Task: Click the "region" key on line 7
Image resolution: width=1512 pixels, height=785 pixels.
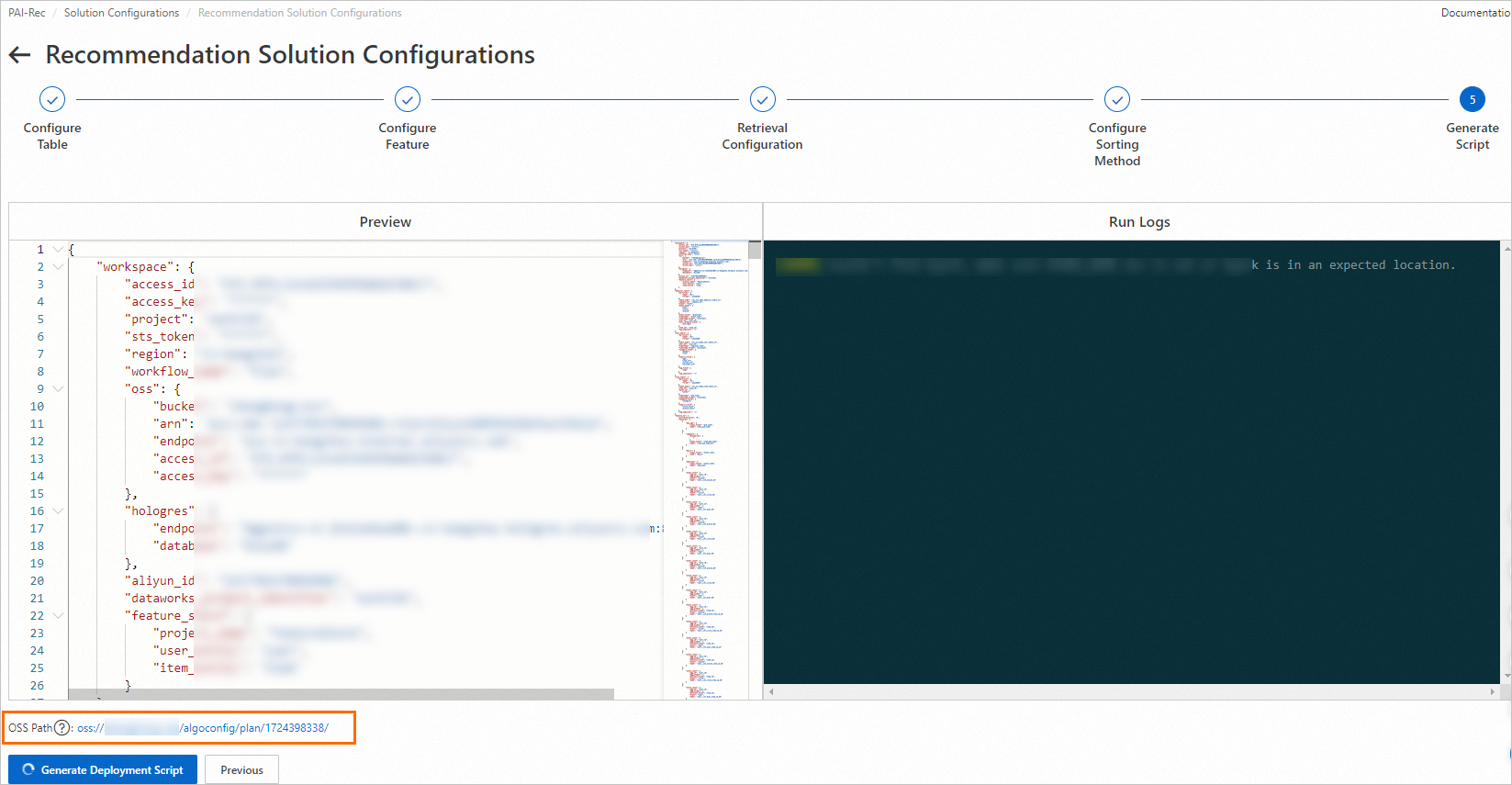Action: pyautogui.click(x=152, y=354)
